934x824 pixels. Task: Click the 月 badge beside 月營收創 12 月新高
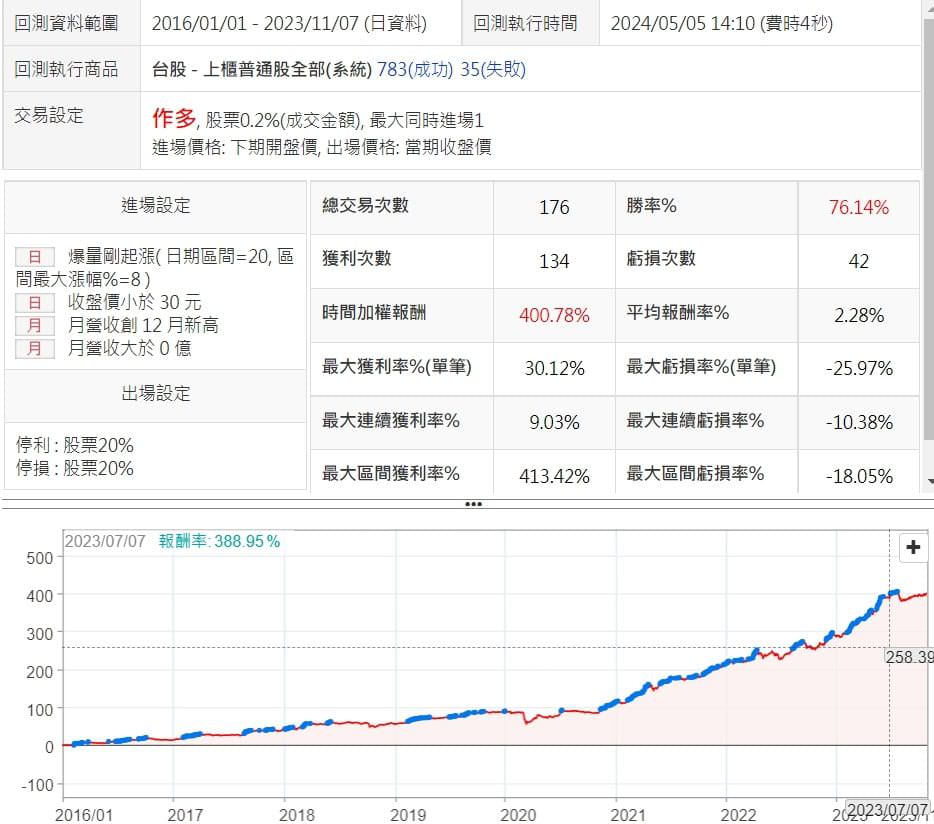point(34,325)
